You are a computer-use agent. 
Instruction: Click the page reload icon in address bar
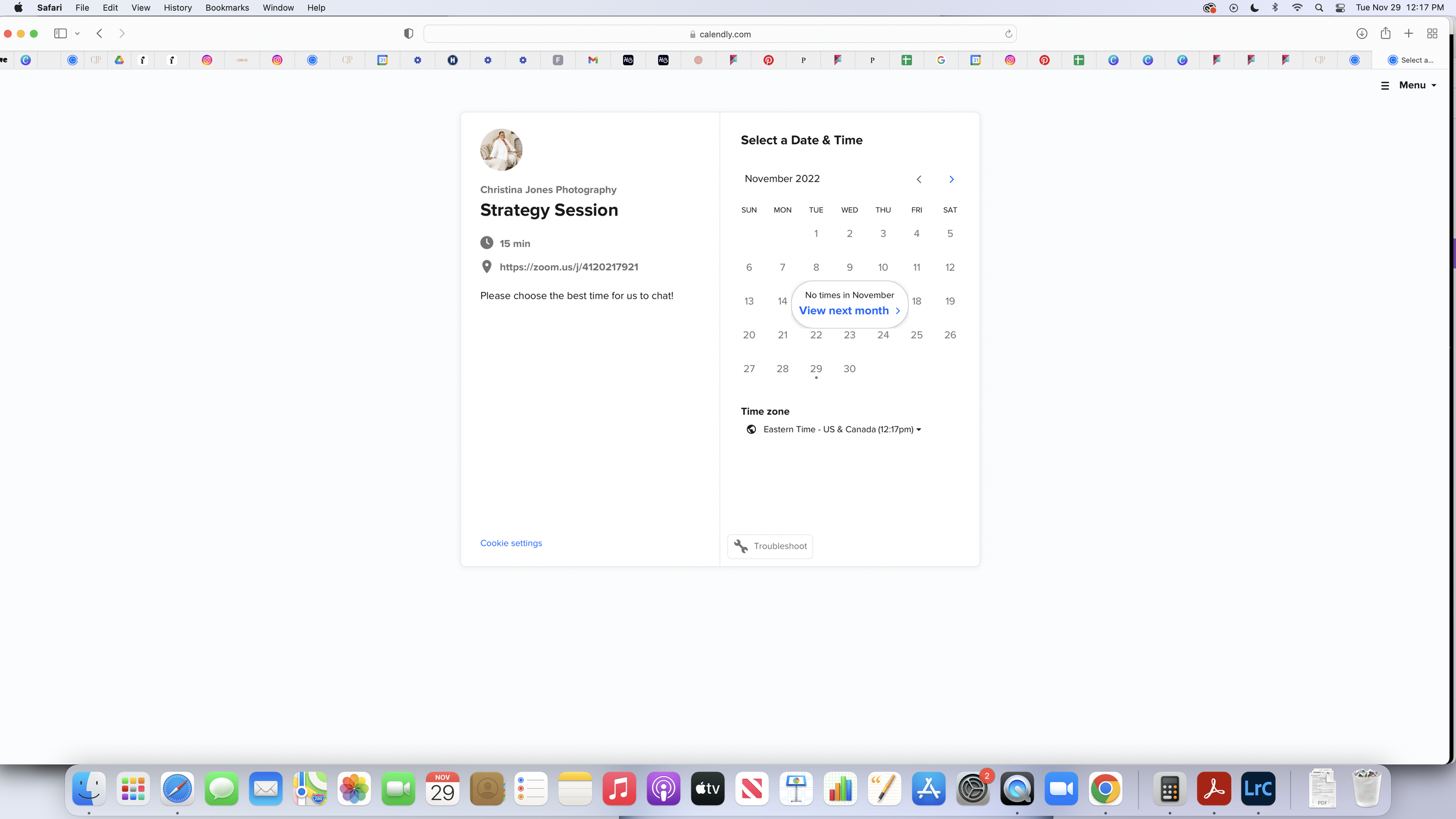point(1008,34)
